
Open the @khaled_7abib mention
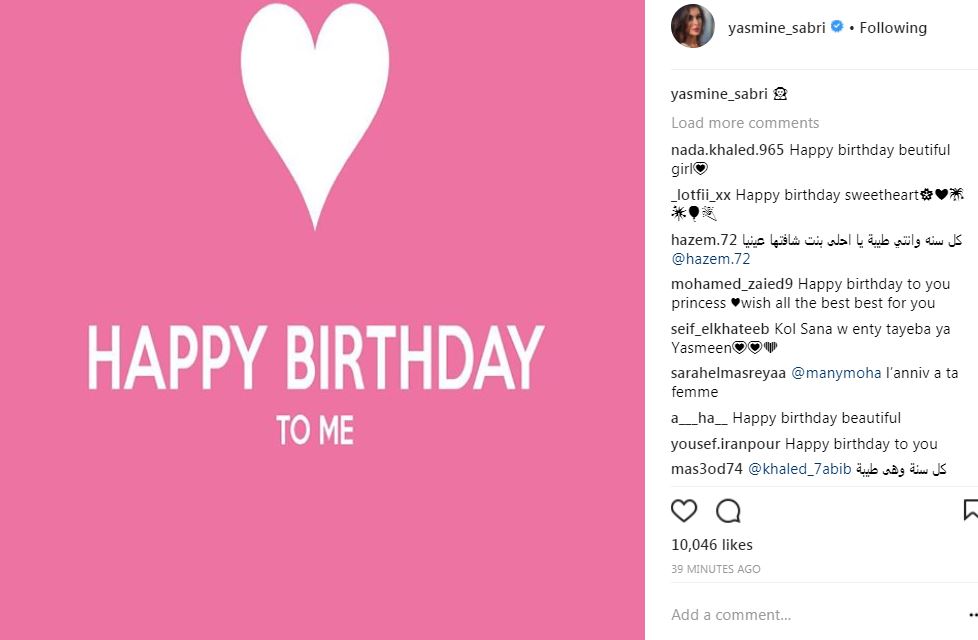[799, 470]
